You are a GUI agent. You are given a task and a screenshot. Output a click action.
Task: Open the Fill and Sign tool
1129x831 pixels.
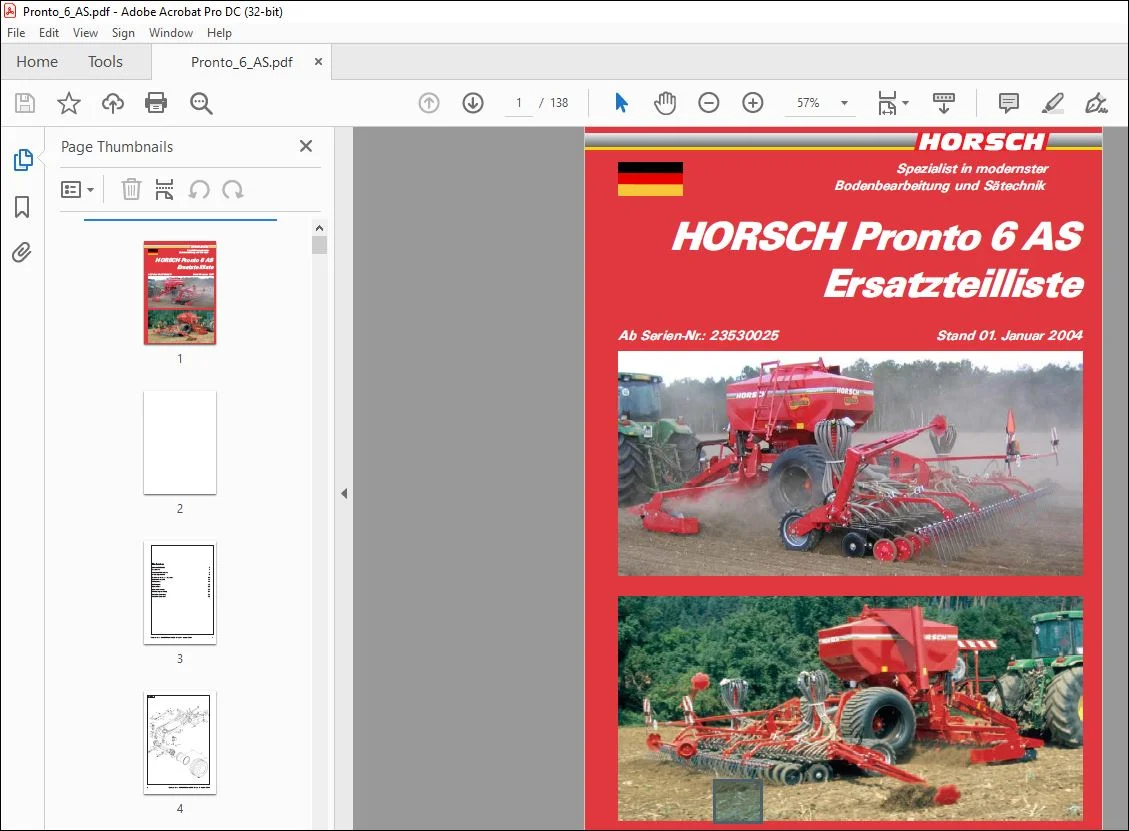(1096, 103)
